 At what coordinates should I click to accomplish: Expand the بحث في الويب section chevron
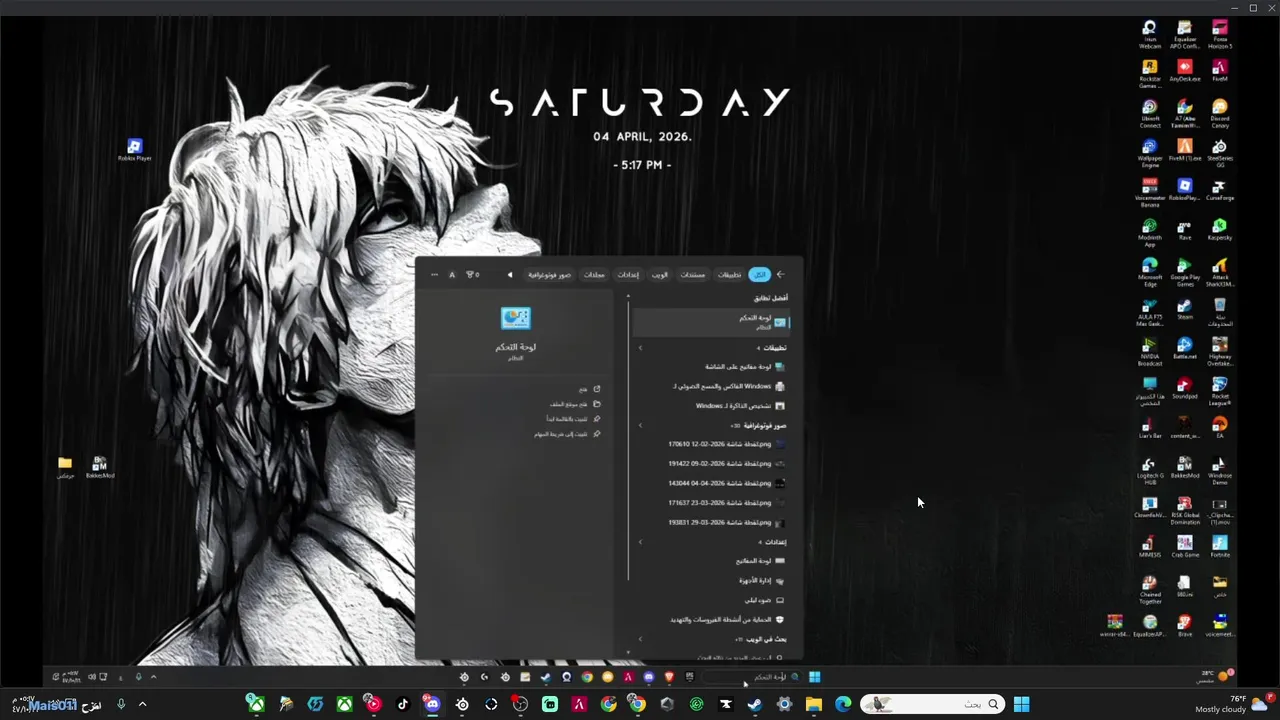641,639
